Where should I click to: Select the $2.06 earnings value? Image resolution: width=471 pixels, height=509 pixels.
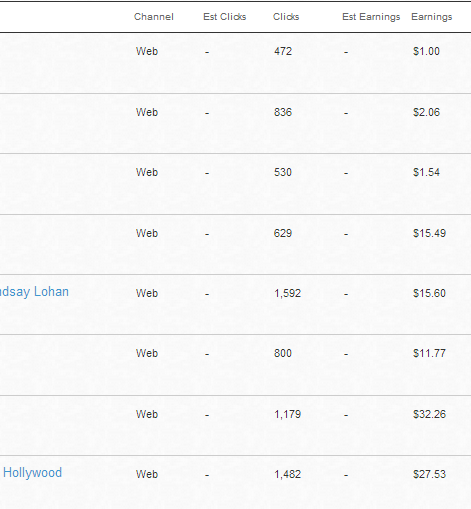(x=426, y=112)
